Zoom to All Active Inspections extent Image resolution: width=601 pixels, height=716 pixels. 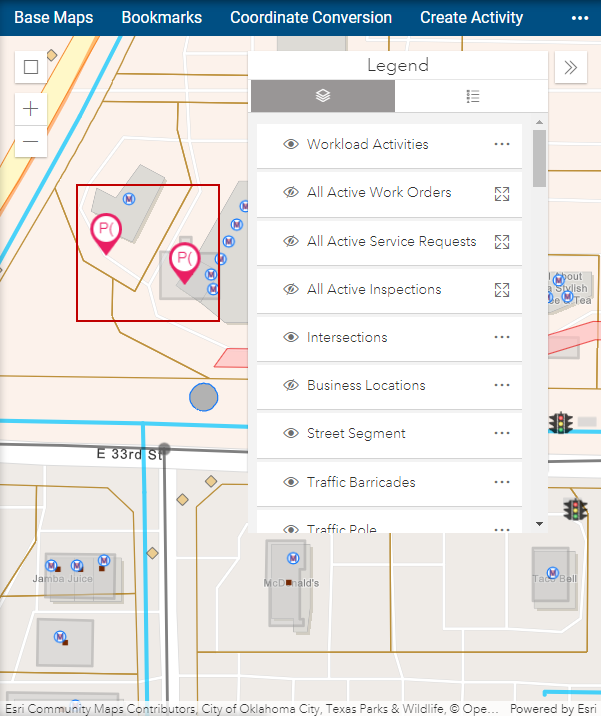click(x=502, y=290)
